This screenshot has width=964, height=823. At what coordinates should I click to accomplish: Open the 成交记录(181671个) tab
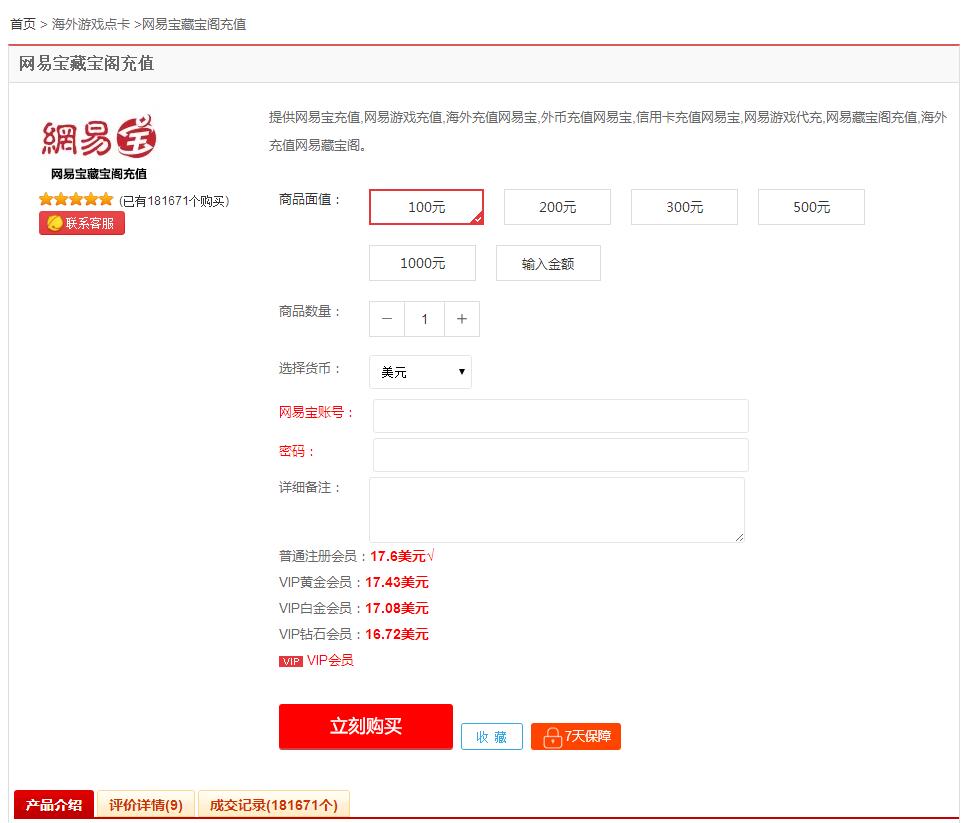(273, 805)
